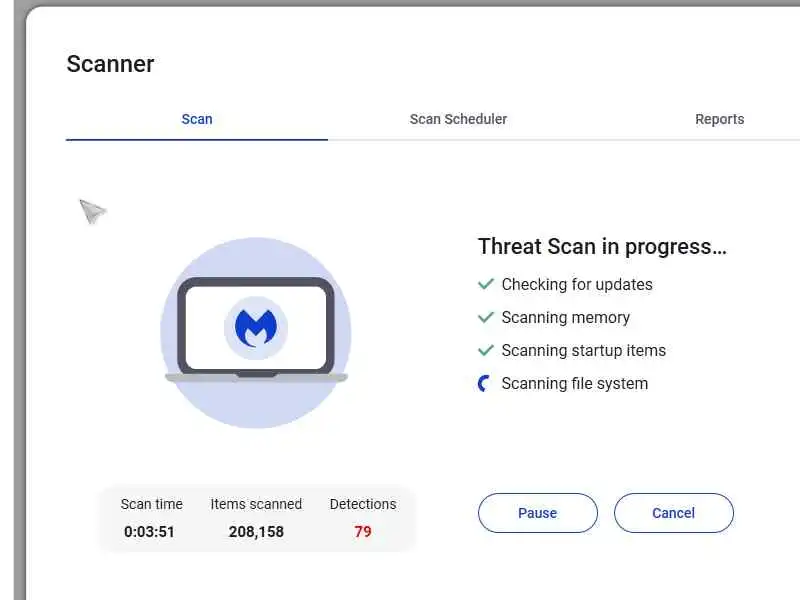The width and height of the screenshot is (800, 600).
Task: Open the Reports tab
Action: (x=719, y=119)
